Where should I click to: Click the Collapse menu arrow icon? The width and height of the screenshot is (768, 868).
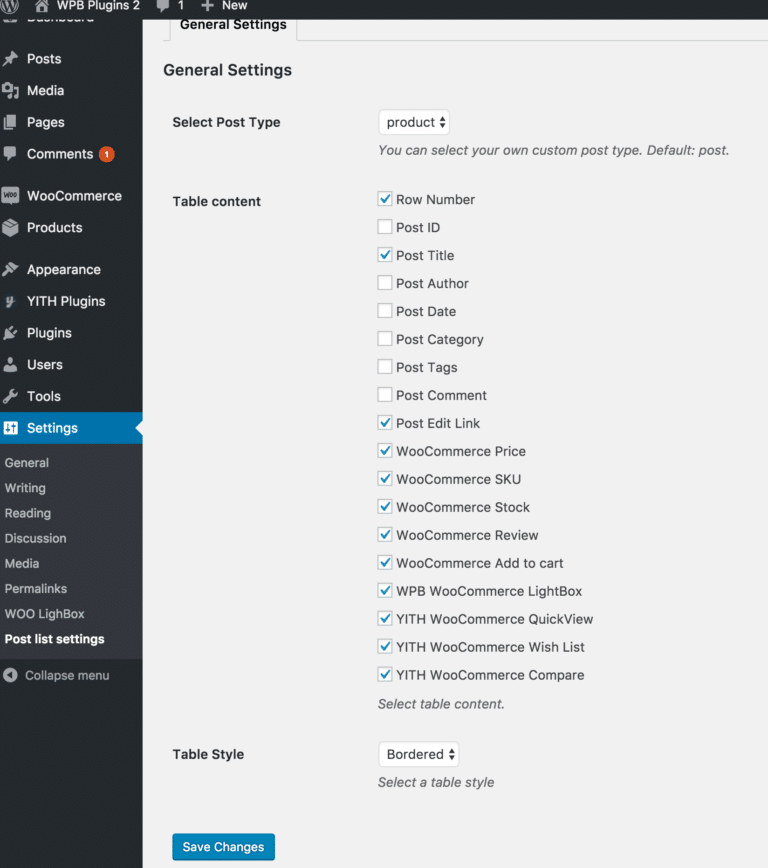[10, 675]
